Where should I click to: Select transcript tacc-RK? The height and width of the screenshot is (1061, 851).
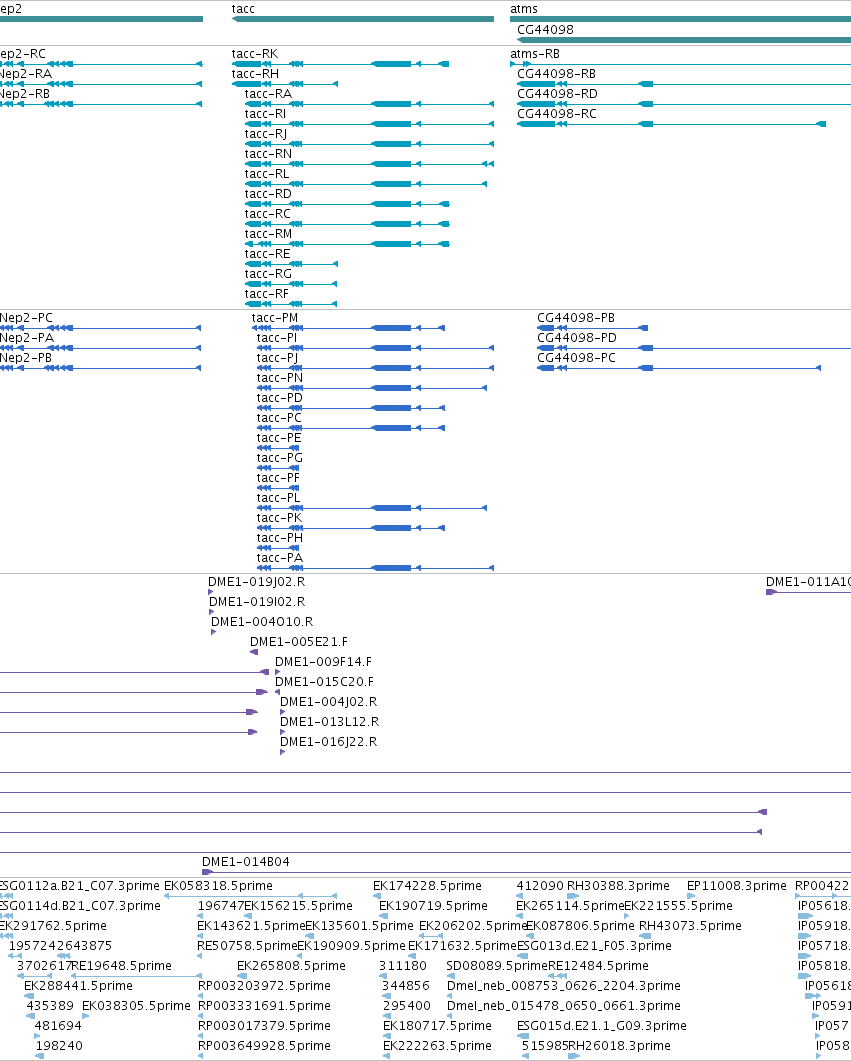(340, 64)
